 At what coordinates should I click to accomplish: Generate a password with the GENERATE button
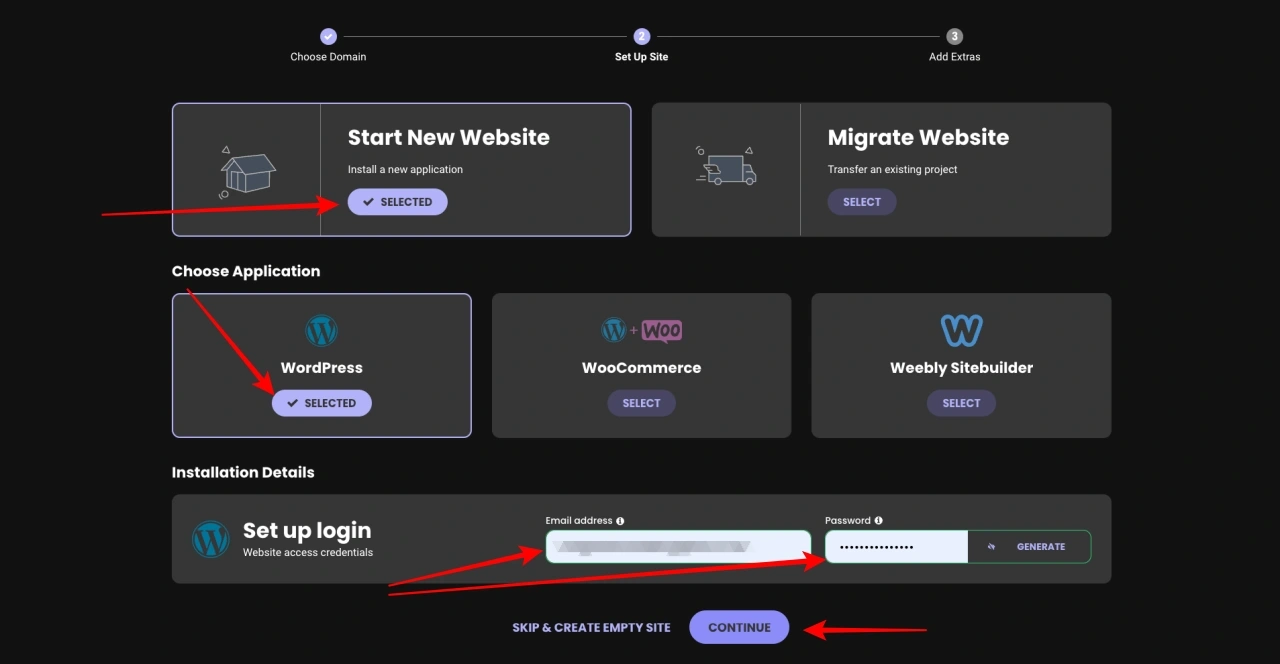coord(1041,546)
